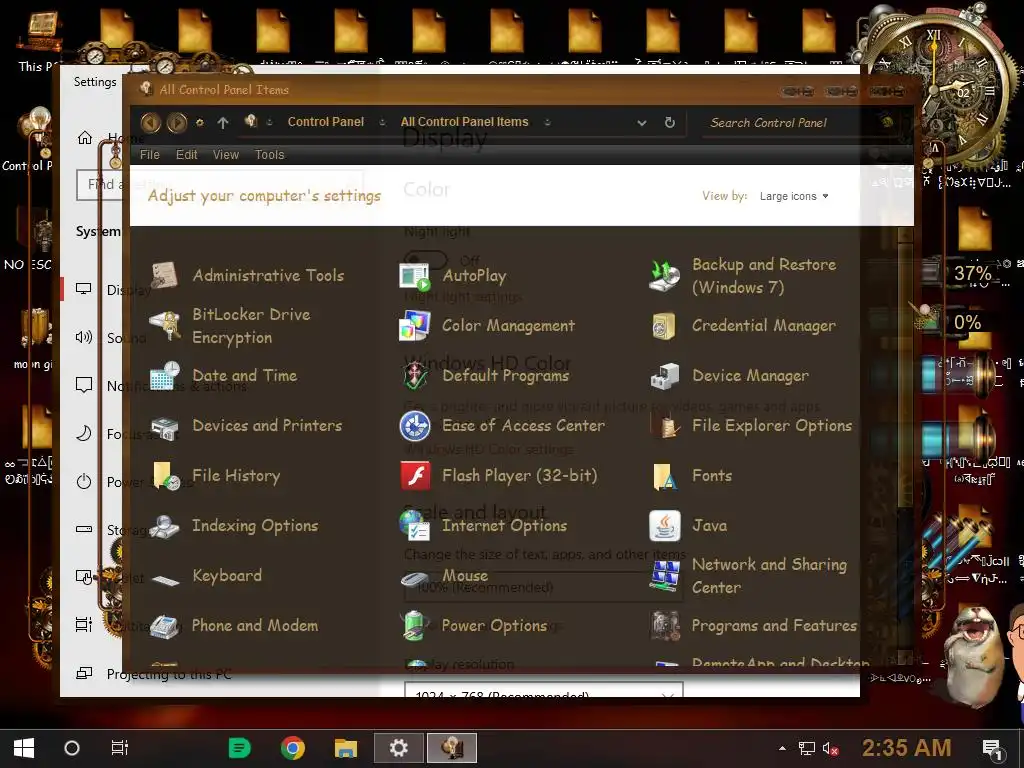This screenshot has width=1024, height=768.
Task: Open the Flash Player (32-bit) icon
Action: 415,475
